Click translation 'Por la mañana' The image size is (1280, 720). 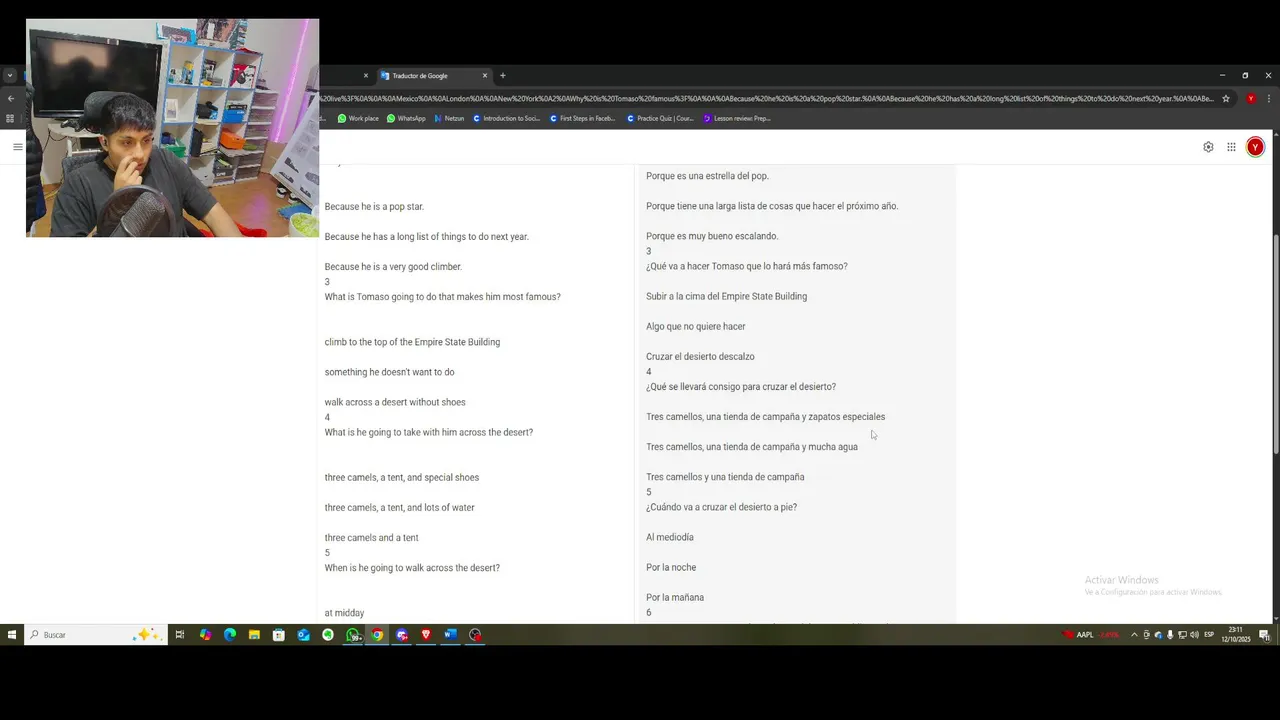[675, 598]
